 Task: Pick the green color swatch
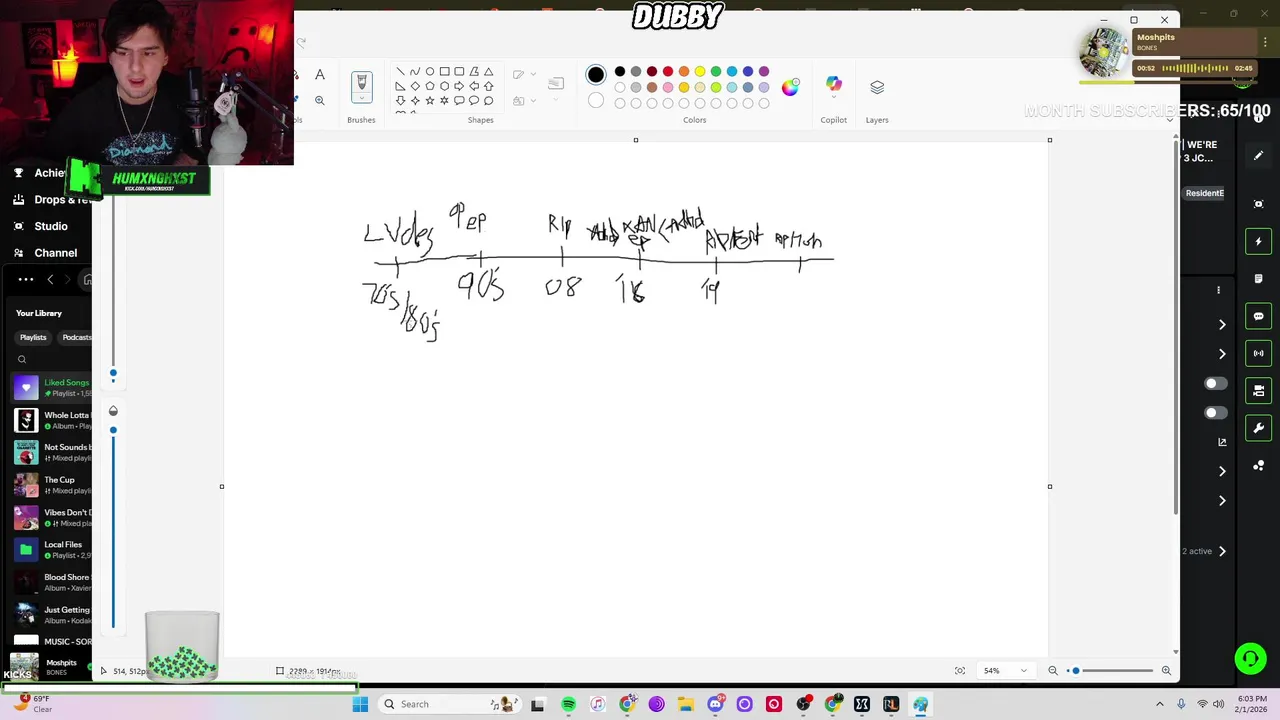tap(716, 72)
